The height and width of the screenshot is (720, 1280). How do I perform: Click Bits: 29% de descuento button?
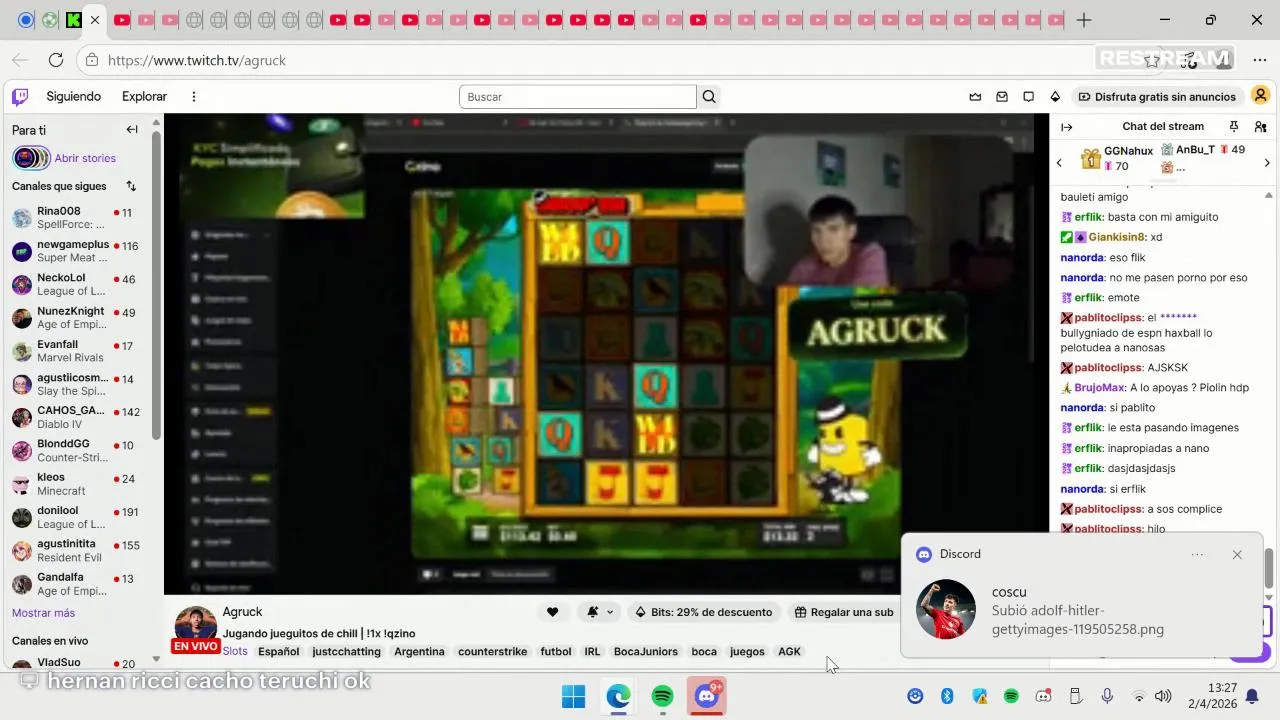[704, 612]
